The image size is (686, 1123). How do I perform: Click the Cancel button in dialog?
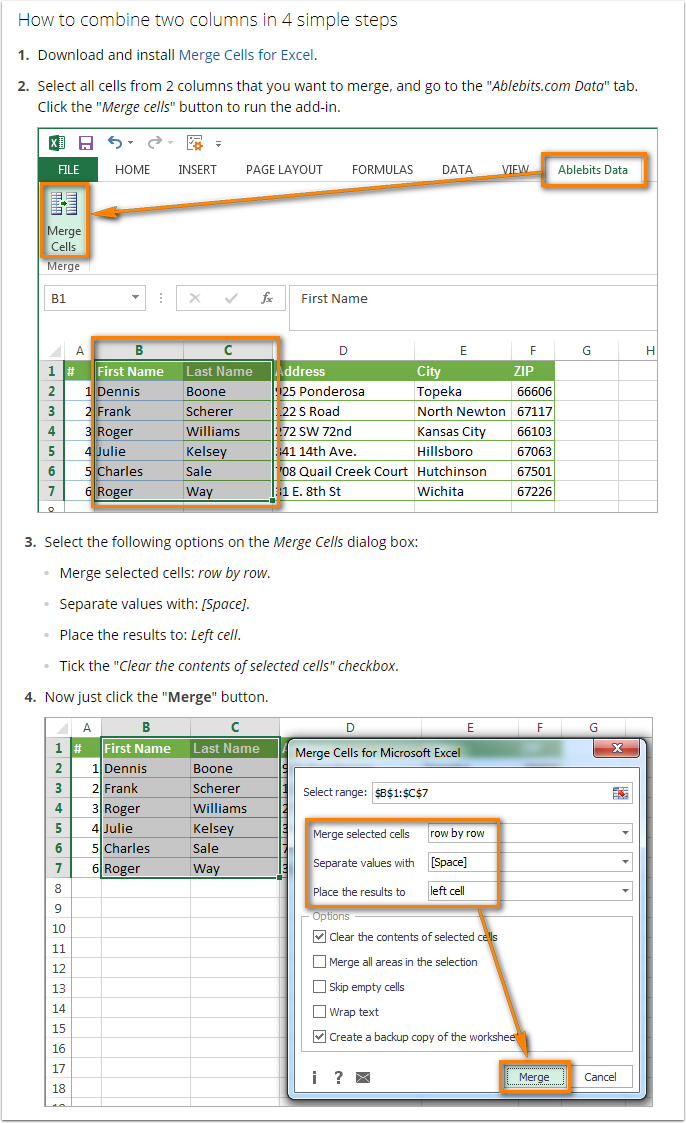tap(600, 1077)
